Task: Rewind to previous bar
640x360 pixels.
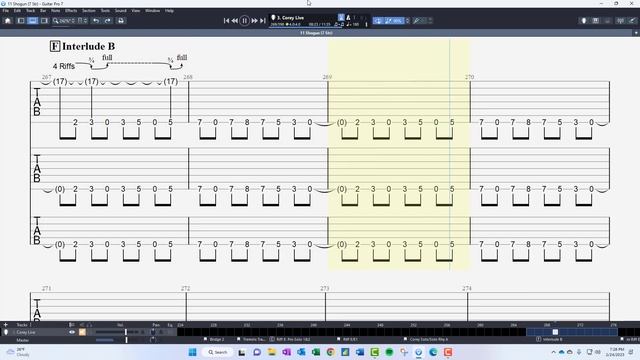Action: click(235, 20)
